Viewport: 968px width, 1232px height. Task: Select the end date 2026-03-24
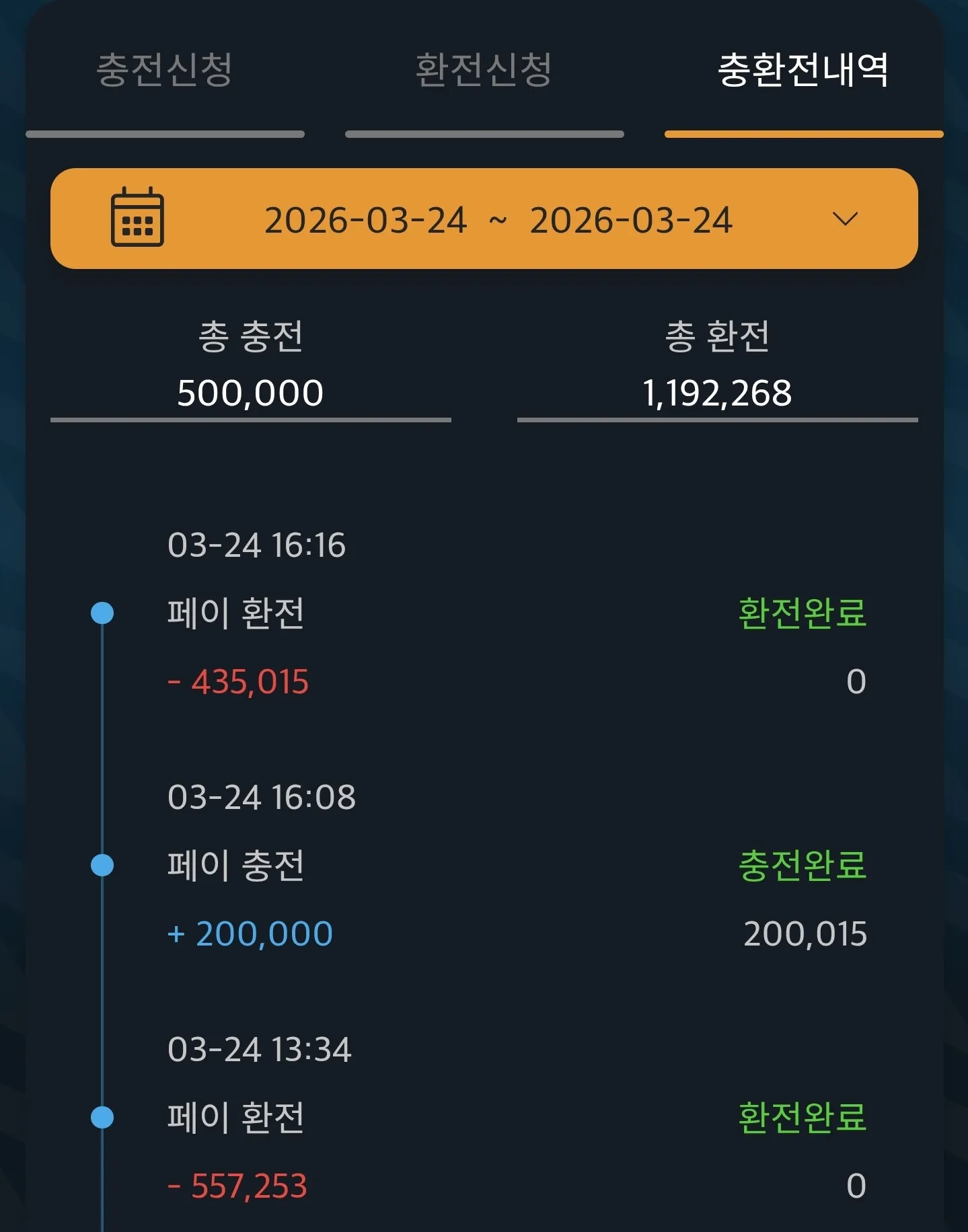[x=631, y=220]
